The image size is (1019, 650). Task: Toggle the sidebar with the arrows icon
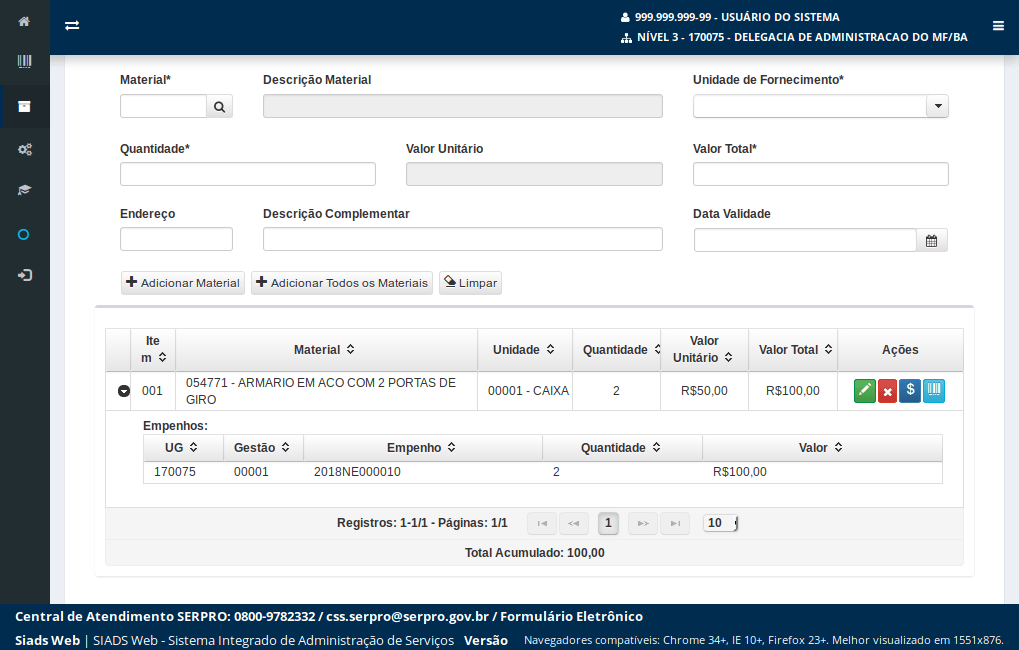(x=72, y=26)
